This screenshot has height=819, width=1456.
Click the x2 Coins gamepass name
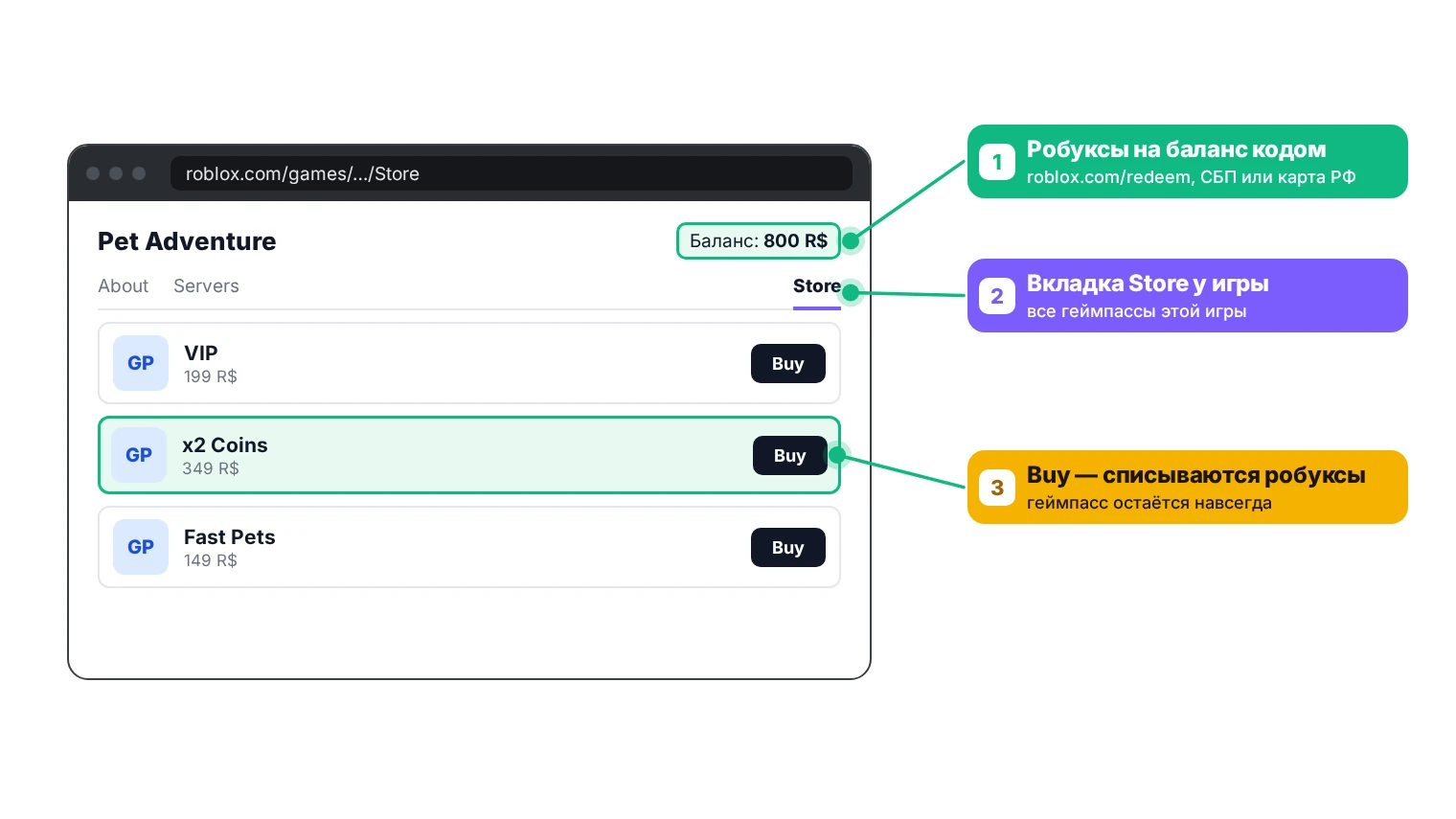[225, 444]
